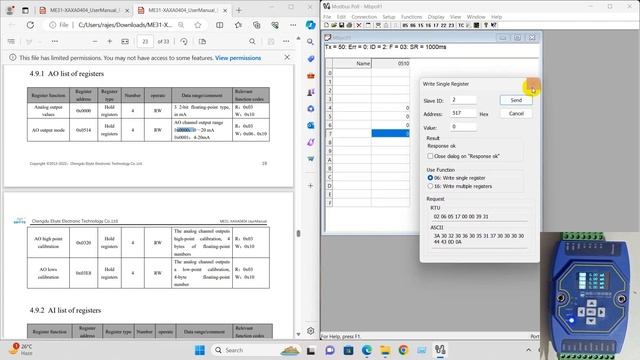Click function 15 toolbar button
The width and height of the screenshot is (640, 360).
(420, 25)
